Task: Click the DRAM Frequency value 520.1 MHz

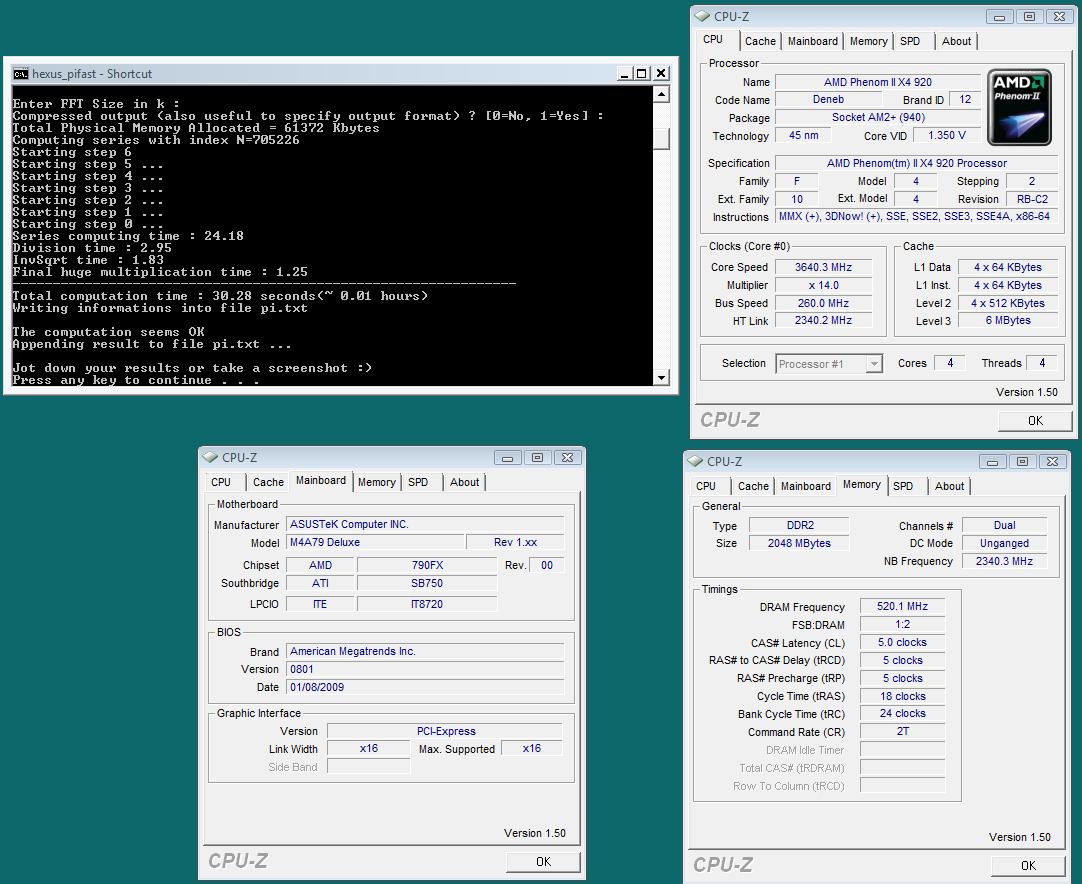Action: [902, 607]
